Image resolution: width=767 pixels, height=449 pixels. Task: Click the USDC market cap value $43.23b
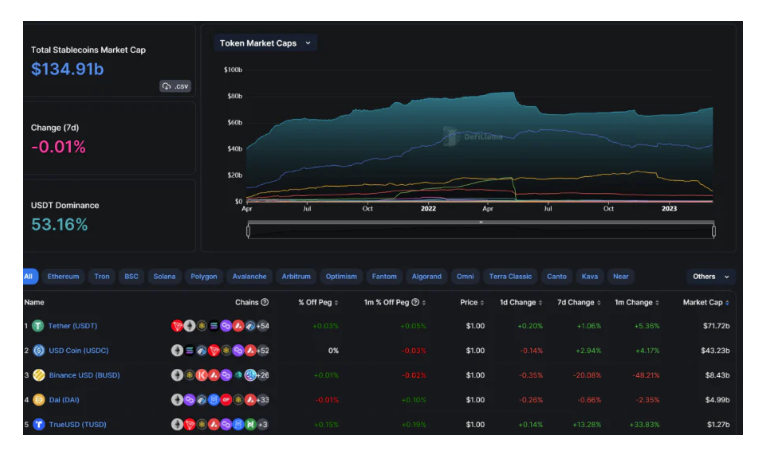coord(715,350)
